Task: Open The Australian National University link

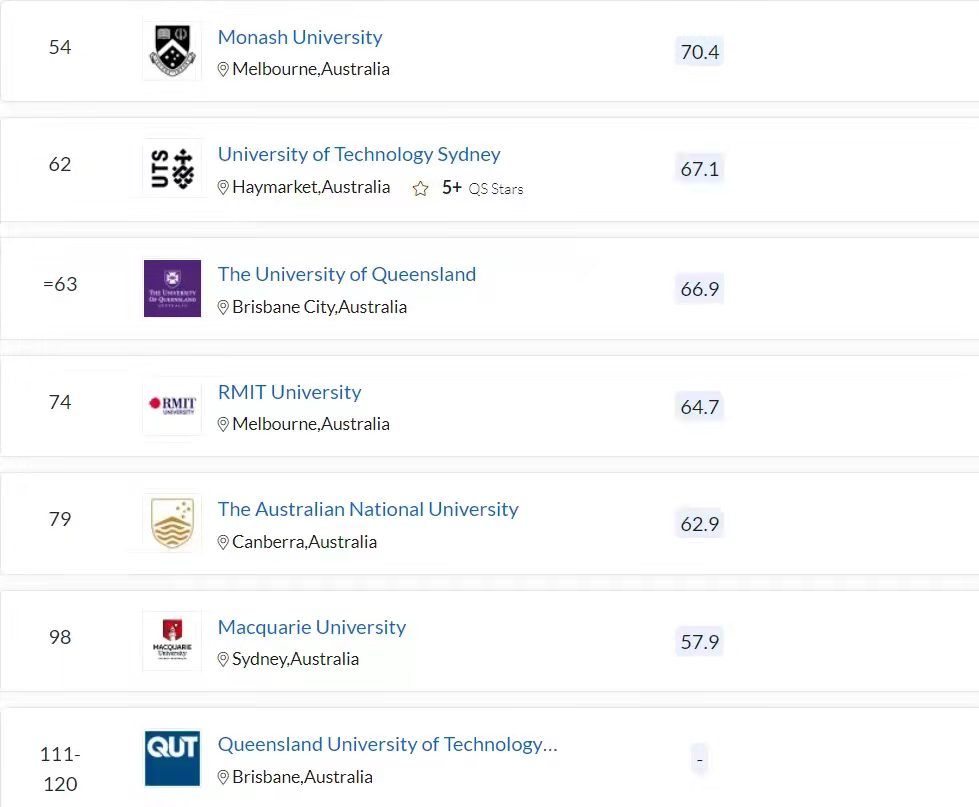Action: pos(368,509)
